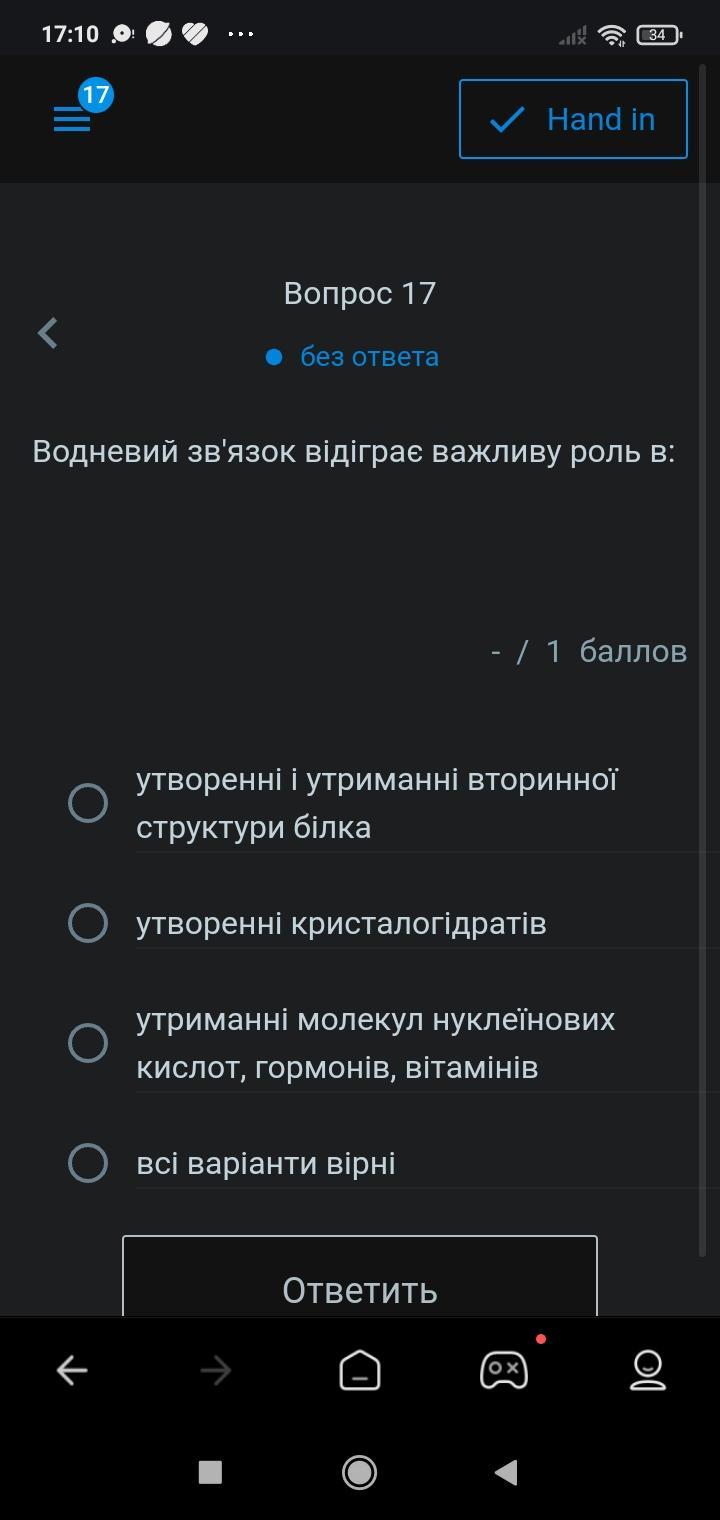Tap the battery indicator showing 34
Viewport: 720px width, 1520px height.
(x=659, y=35)
